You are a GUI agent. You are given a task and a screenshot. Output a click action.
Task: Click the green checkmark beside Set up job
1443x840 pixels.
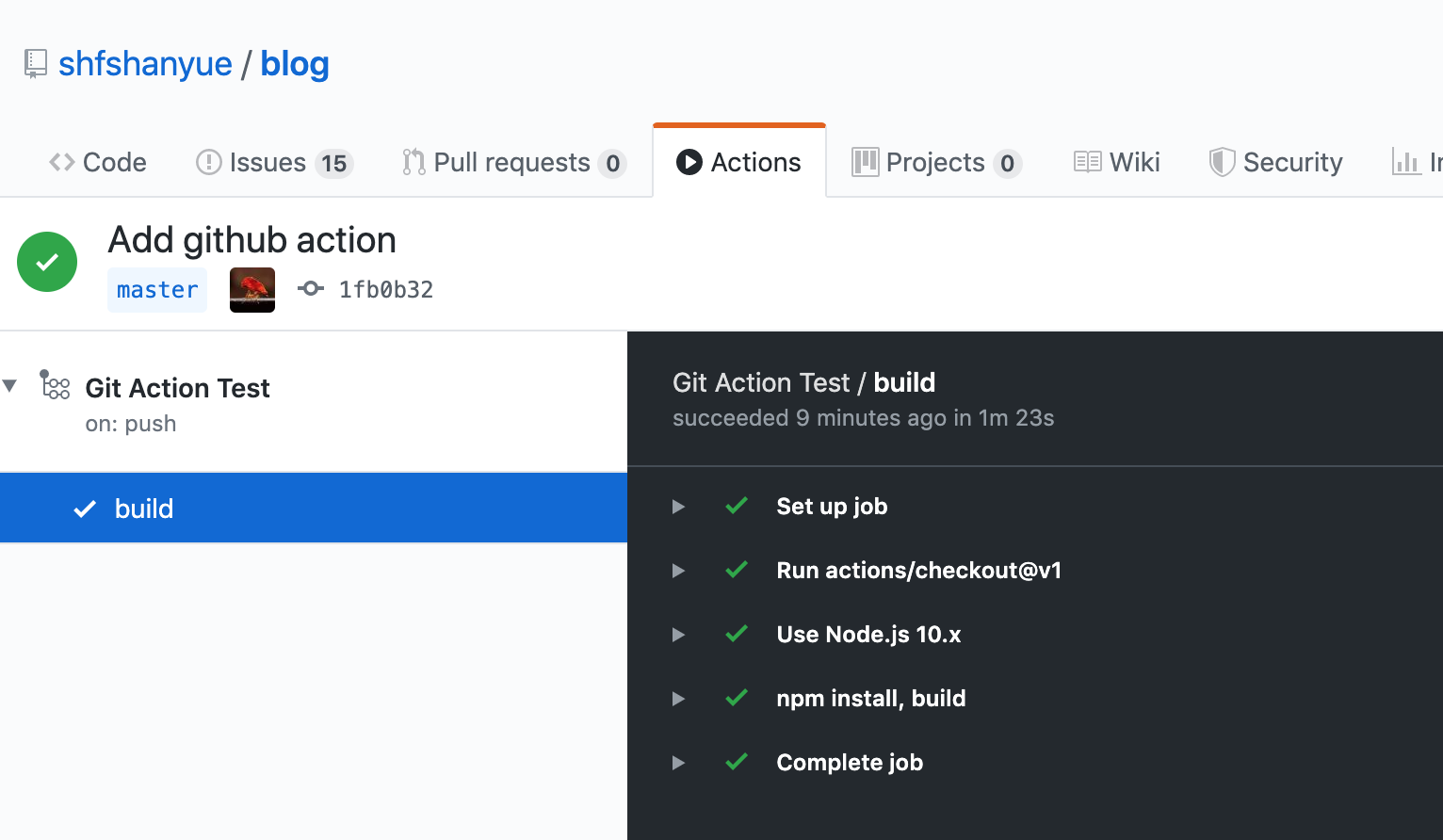click(x=737, y=506)
